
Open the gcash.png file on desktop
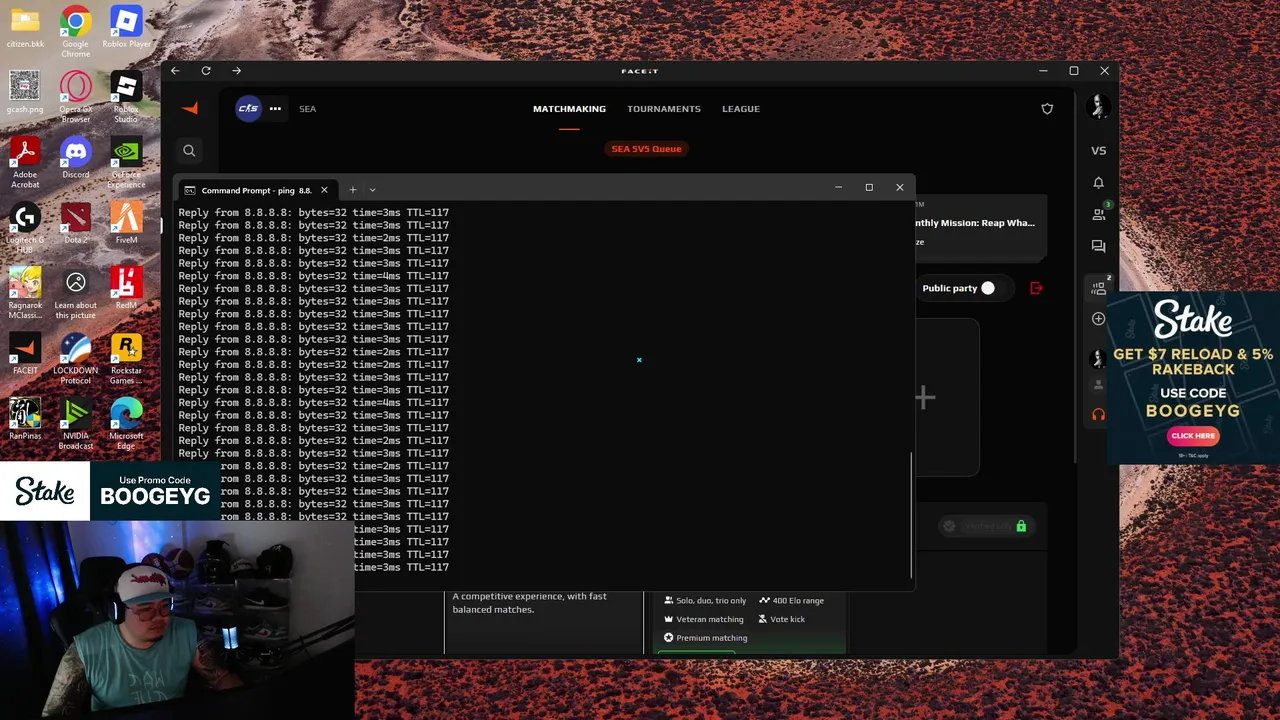click(25, 93)
